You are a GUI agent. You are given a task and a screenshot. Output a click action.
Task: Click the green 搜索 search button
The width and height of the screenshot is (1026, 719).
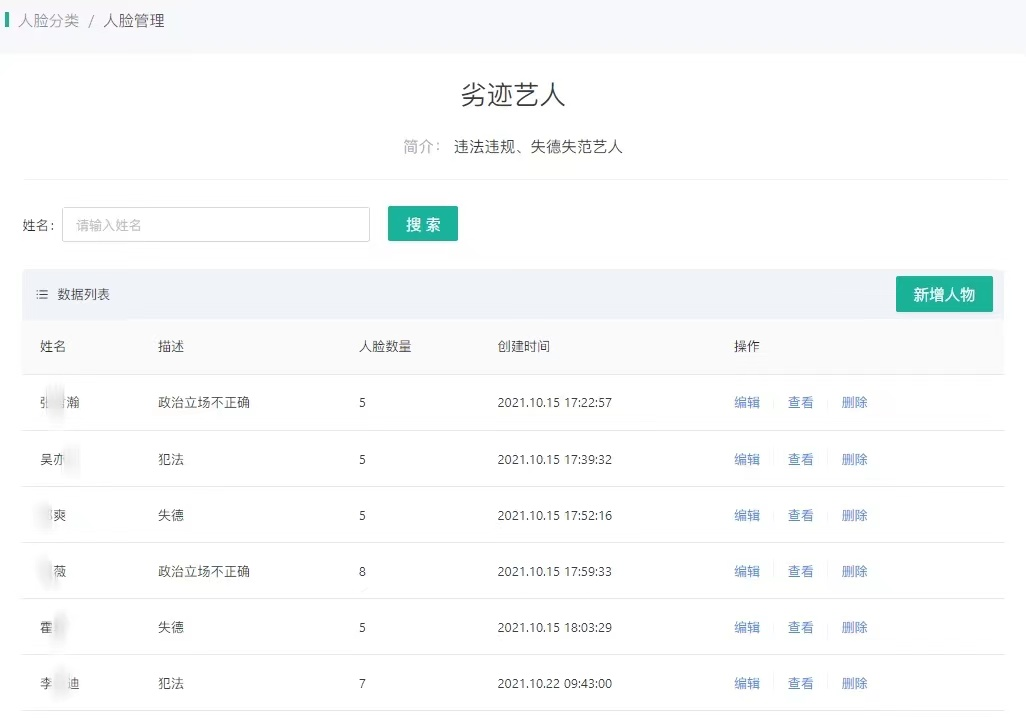[x=422, y=224]
